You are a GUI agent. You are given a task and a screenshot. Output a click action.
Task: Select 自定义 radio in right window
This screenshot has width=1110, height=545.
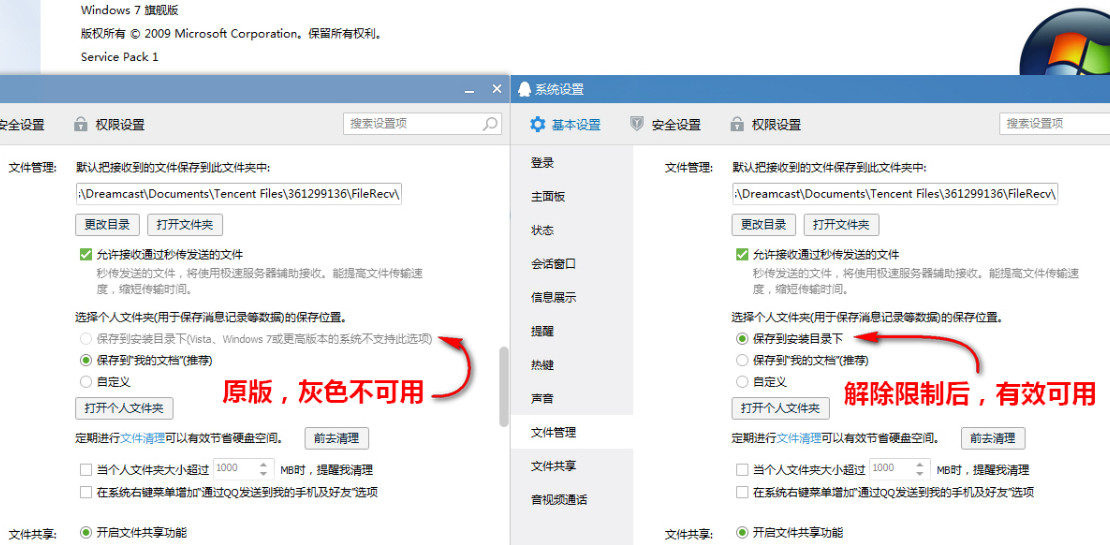[x=742, y=382]
